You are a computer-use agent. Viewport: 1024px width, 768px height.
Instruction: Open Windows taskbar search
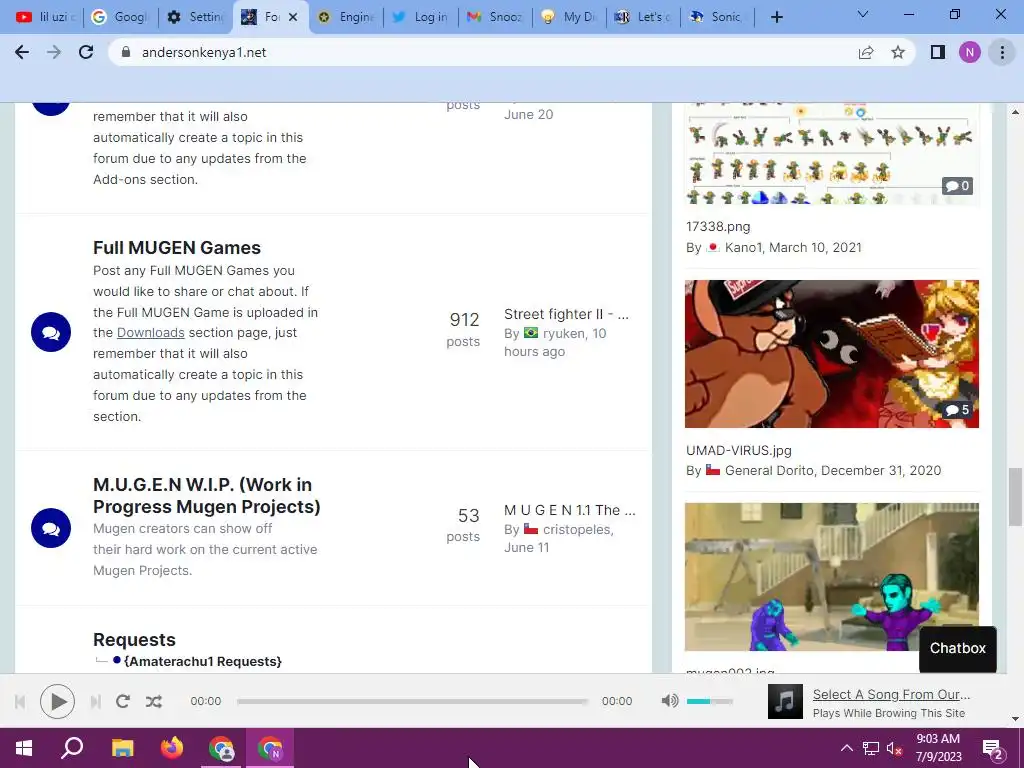tap(72, 748)
